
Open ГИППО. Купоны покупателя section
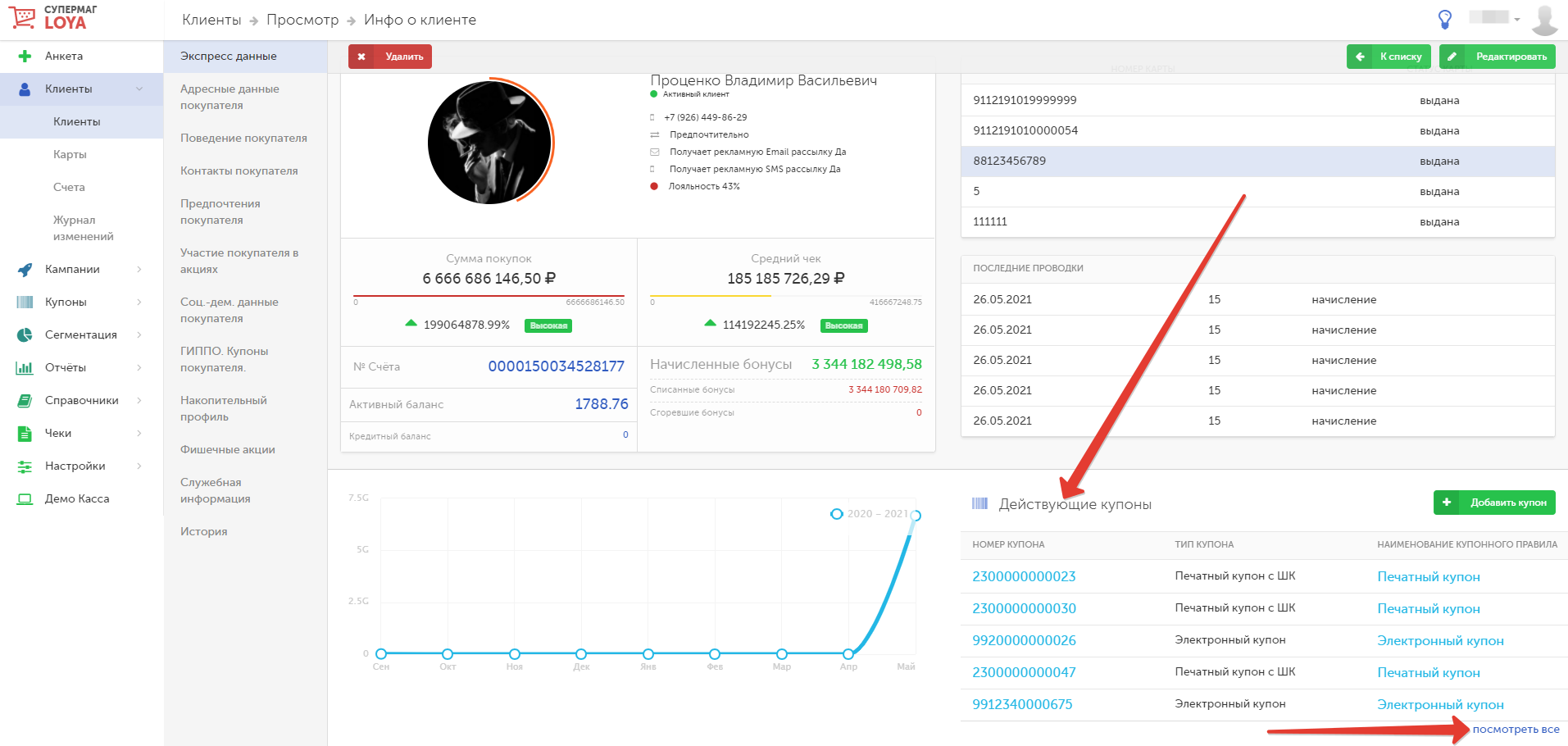tap(245, 360)
